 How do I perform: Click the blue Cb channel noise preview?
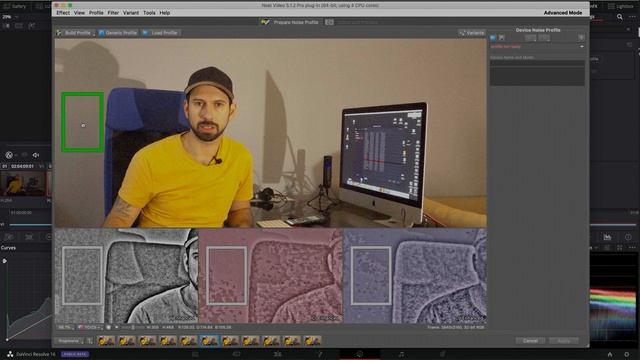[415, 276]
